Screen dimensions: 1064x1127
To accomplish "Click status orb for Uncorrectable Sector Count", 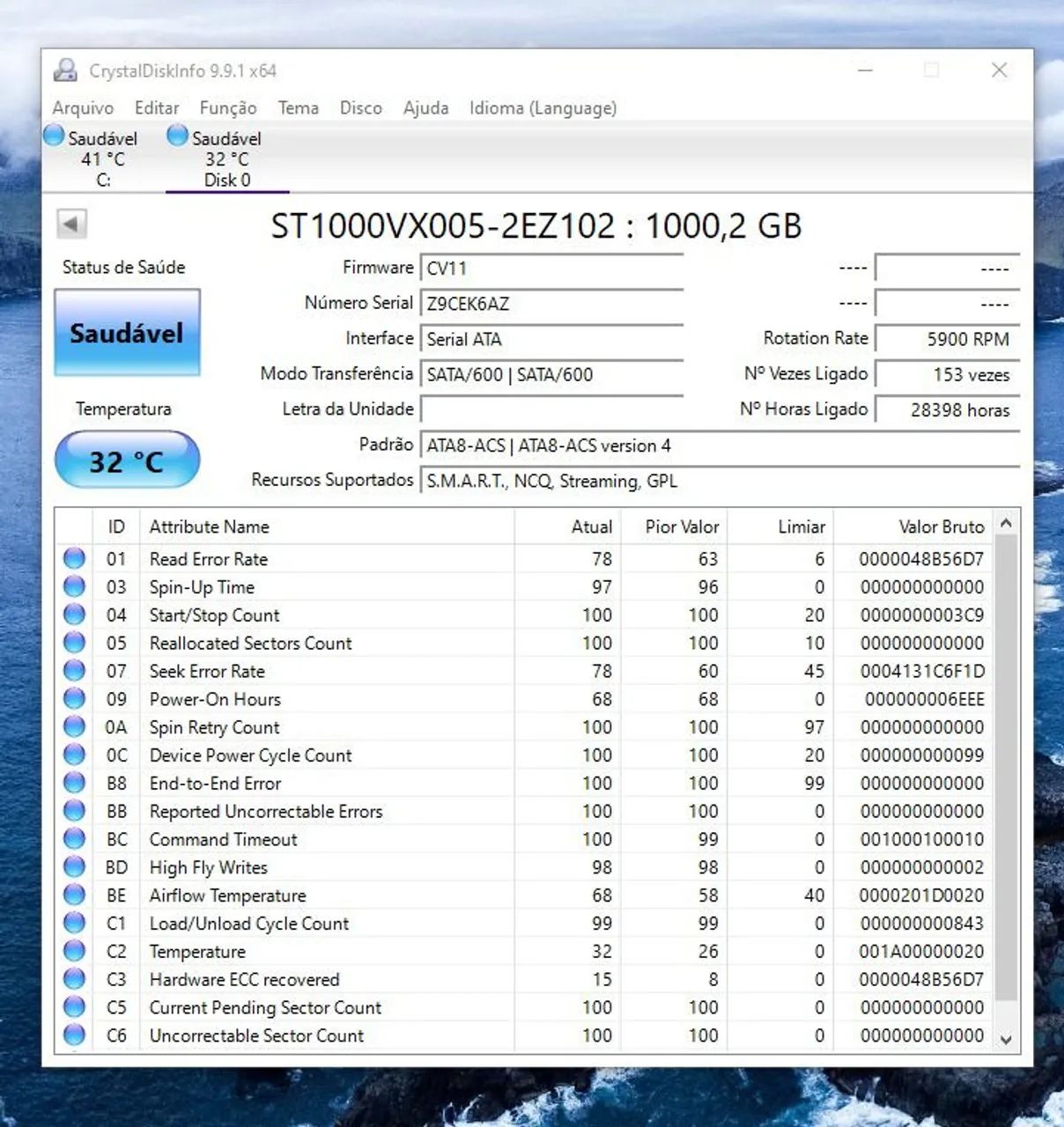I will [74, 1035].
